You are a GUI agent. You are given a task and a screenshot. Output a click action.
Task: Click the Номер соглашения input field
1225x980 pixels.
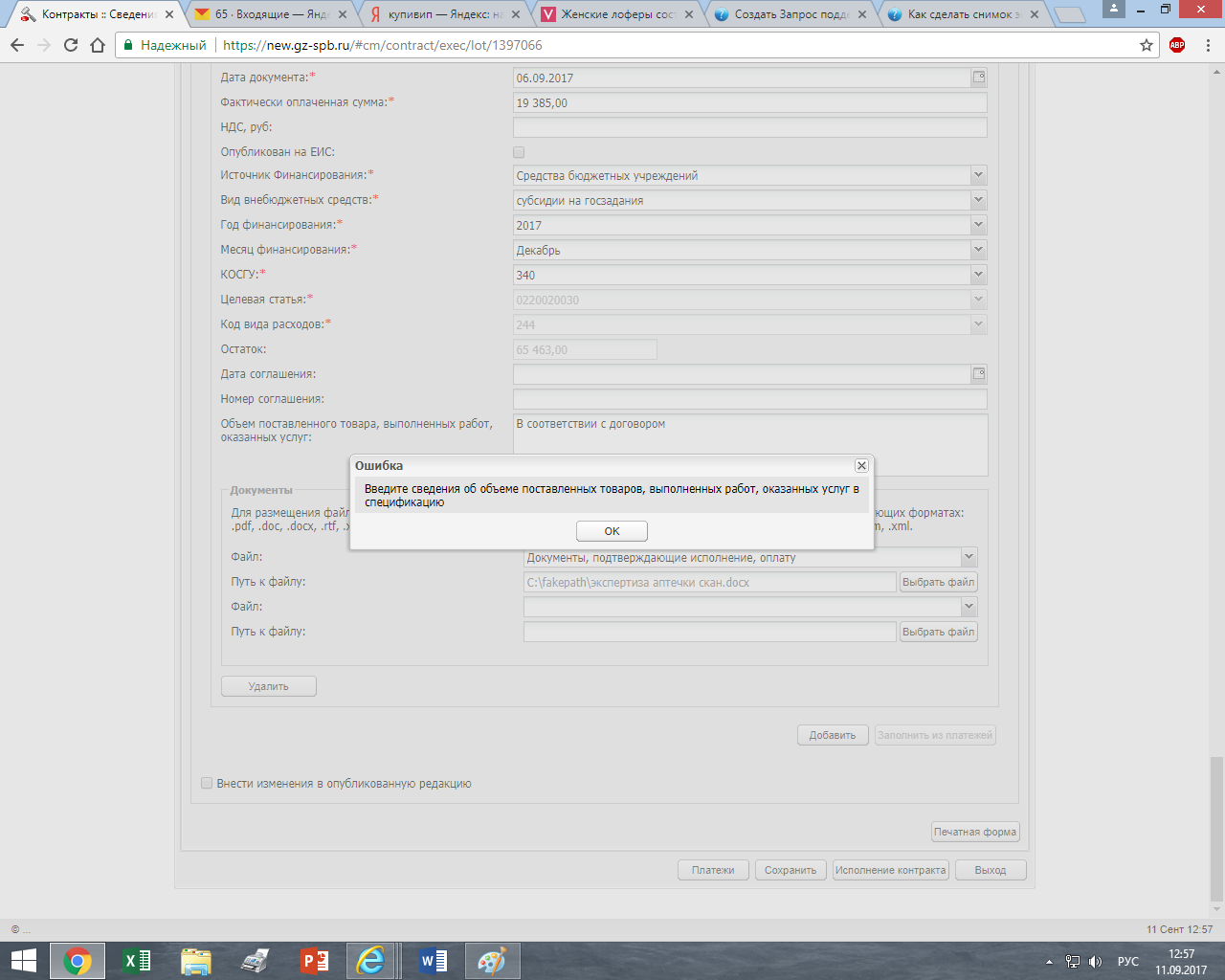point(750,399)
